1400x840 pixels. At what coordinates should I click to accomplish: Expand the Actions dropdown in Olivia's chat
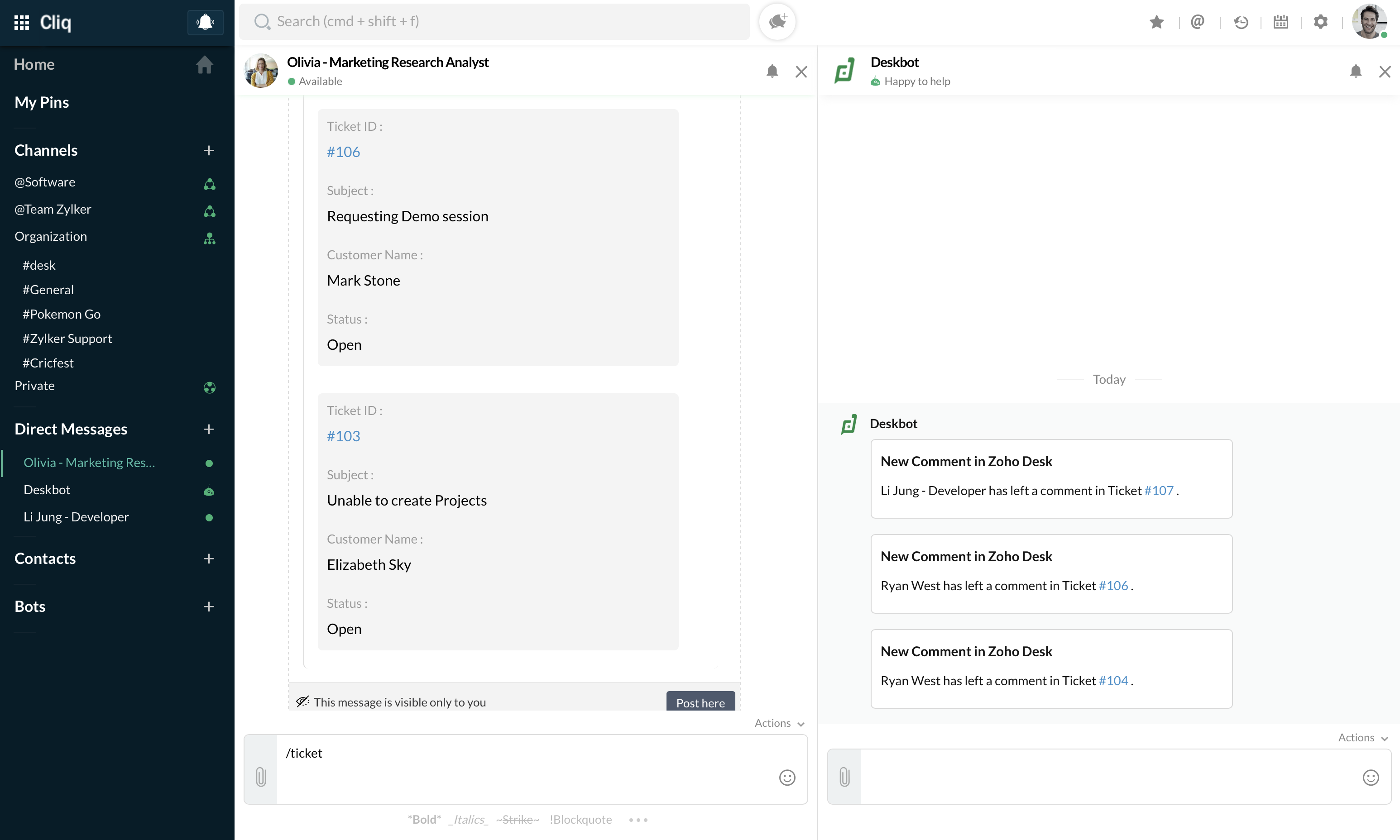[x=779, y=723]
